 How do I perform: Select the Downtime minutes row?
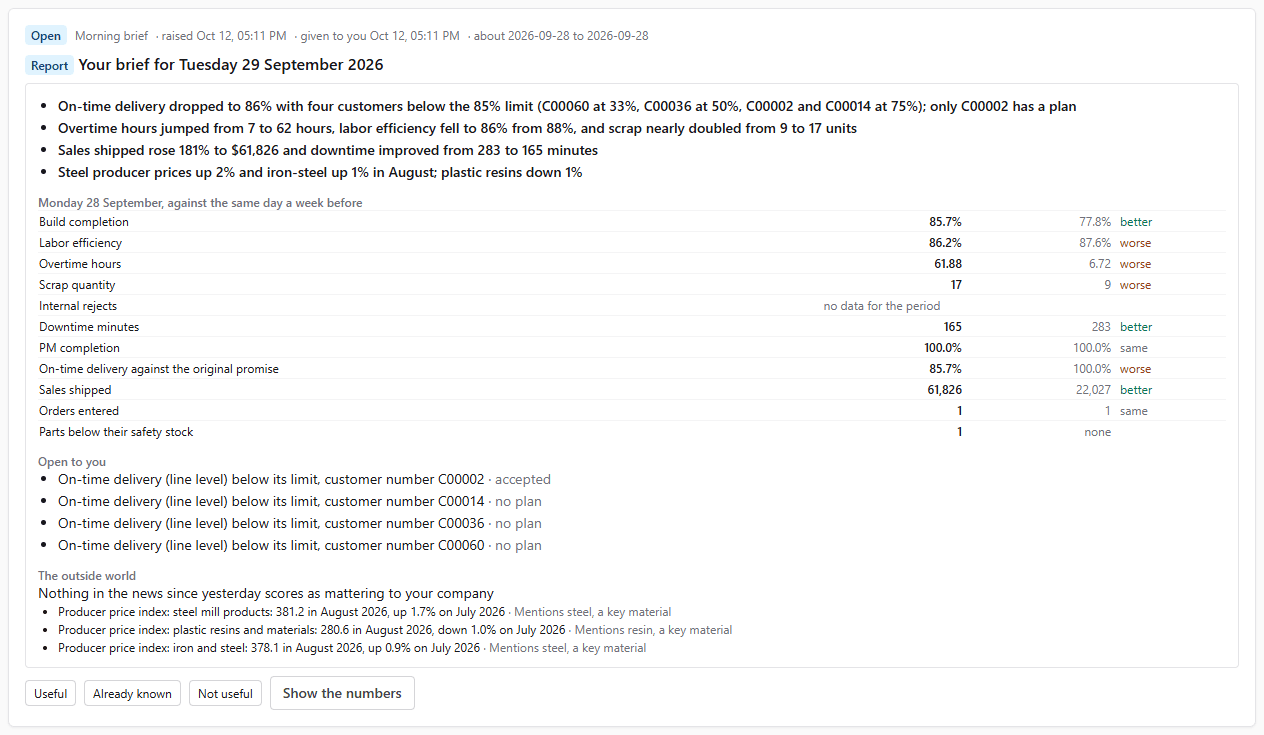(x=632, y=327)
